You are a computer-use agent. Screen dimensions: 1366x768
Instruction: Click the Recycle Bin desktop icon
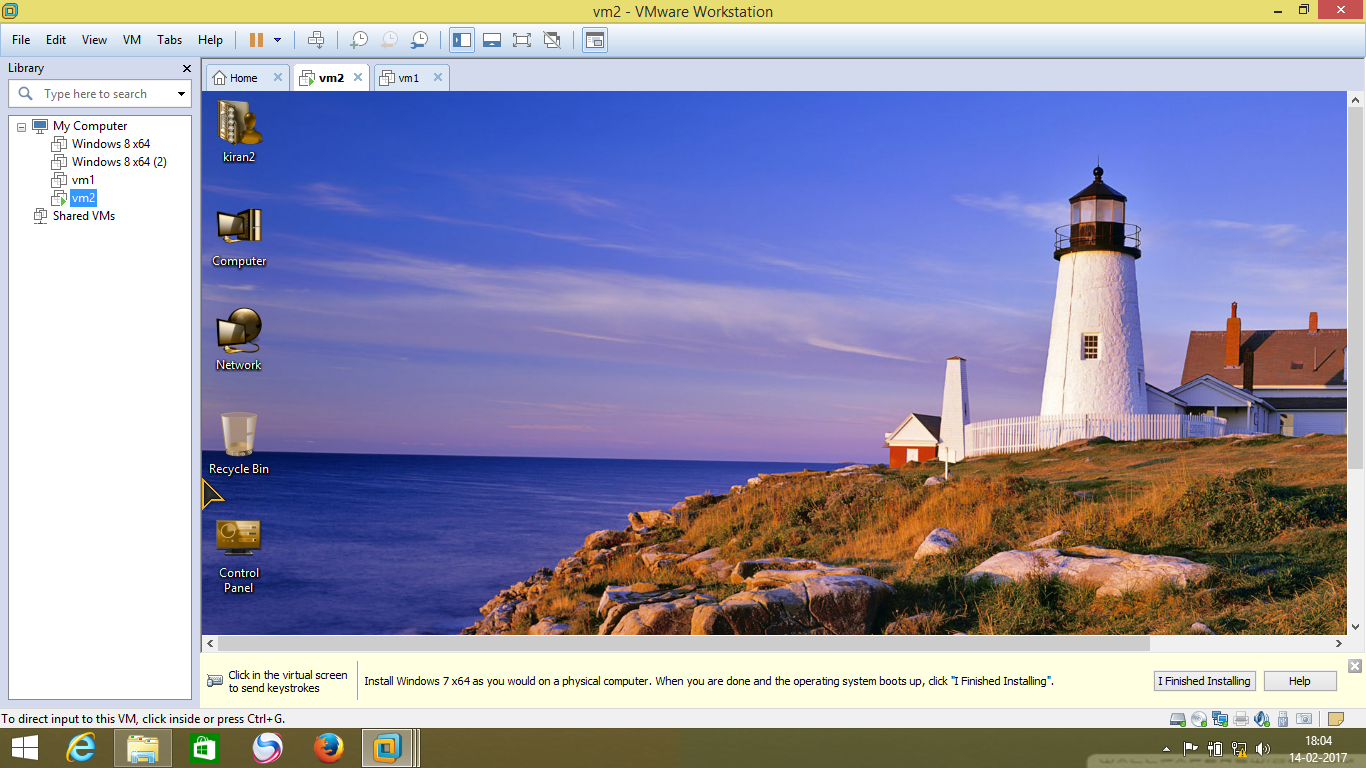coord(239,444)
